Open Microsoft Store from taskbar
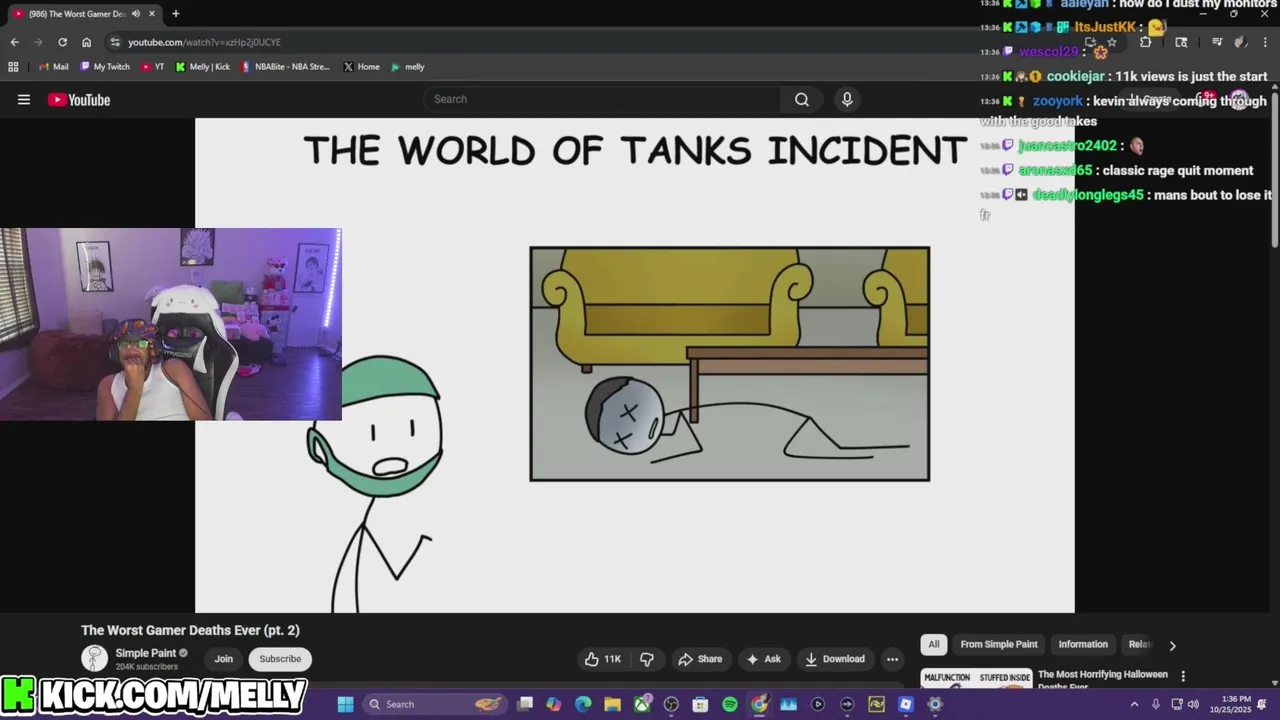This screenshot has width=1280, height=720. [700, 704]
